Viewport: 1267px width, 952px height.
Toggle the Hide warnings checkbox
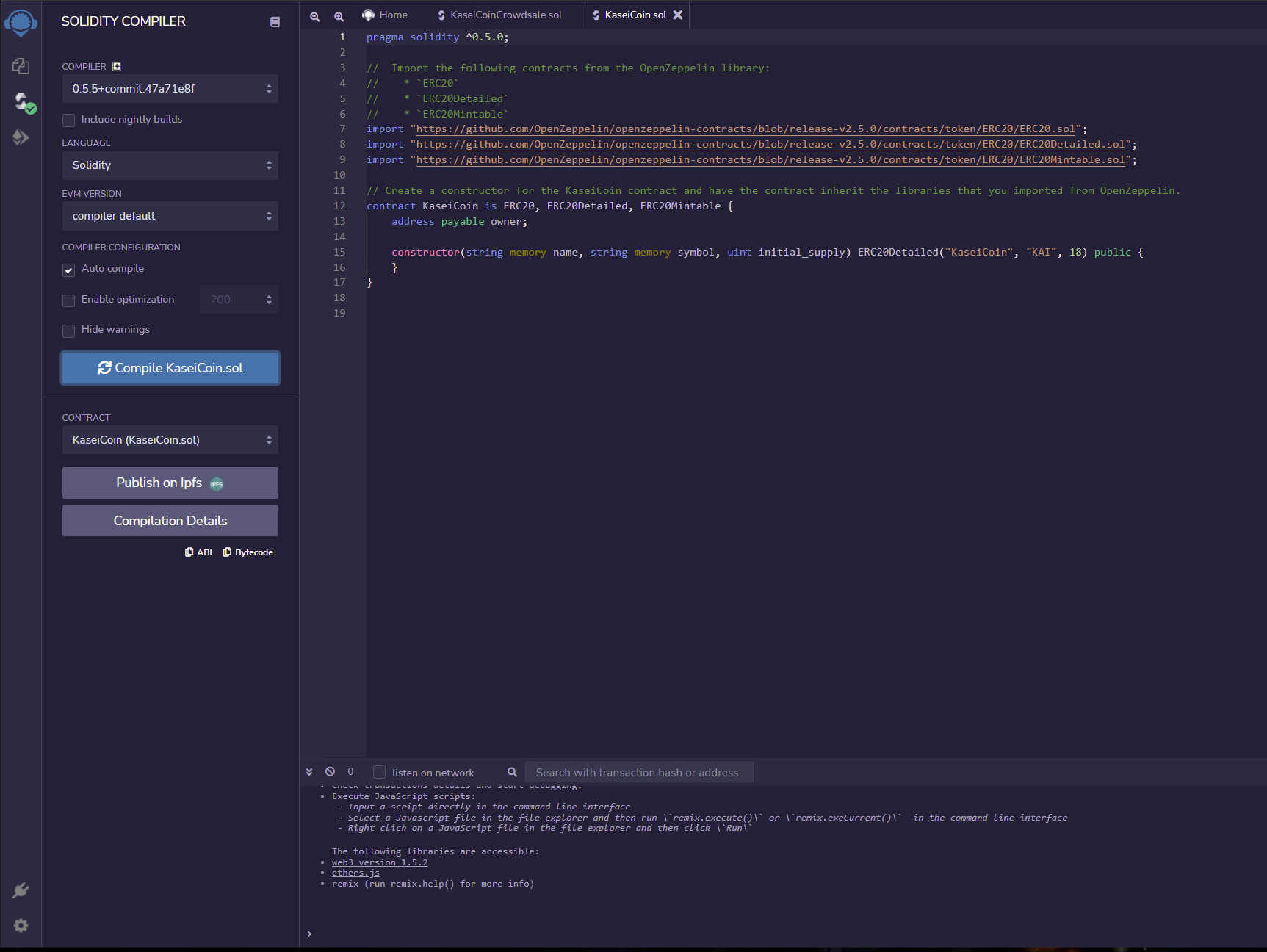68,331
